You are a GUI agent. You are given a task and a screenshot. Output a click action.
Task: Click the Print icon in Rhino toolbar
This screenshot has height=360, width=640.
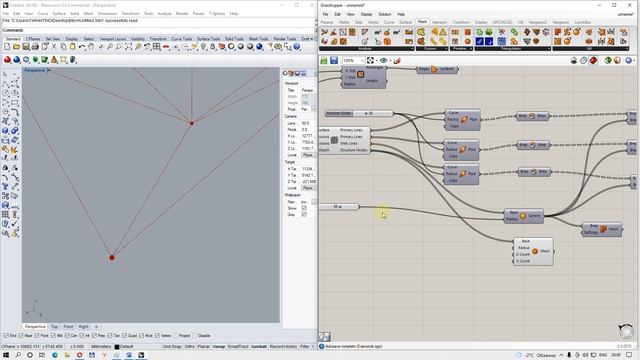pos(35,47)
